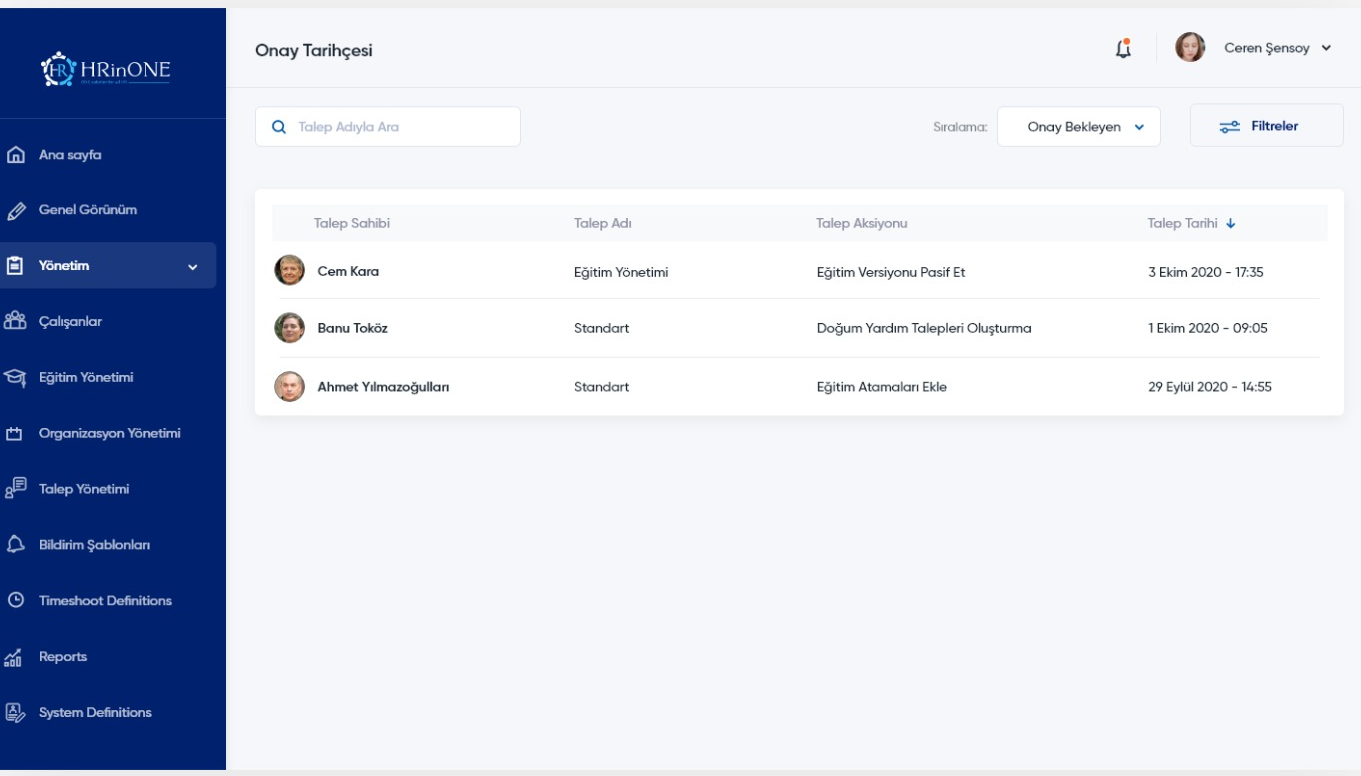Expand the Ceren Şensoy user menu
The height and width of the screenshot is (776, 1361).
tap(1326, 49)
